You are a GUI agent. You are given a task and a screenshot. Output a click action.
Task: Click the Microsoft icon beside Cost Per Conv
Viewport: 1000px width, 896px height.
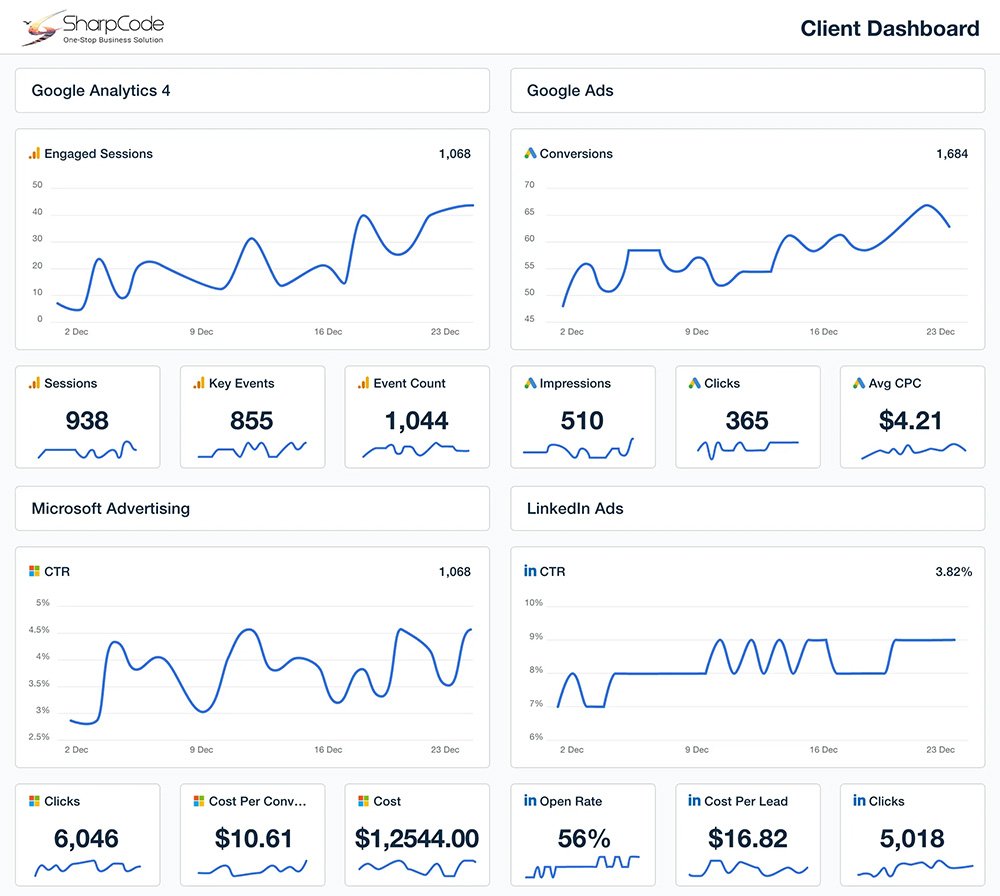(x=199, y=801)
